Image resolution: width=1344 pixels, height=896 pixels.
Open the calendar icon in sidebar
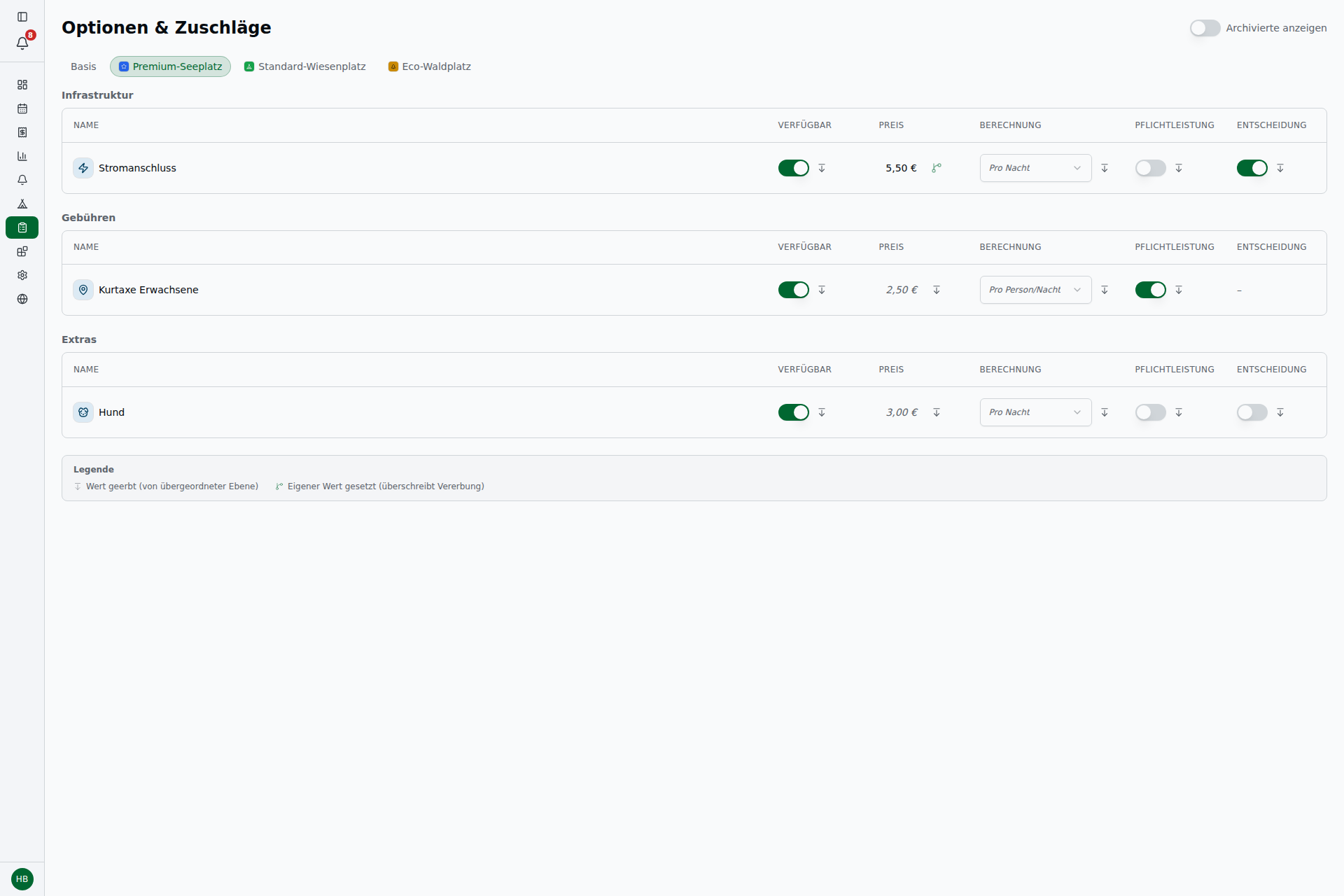pos(22,108)
